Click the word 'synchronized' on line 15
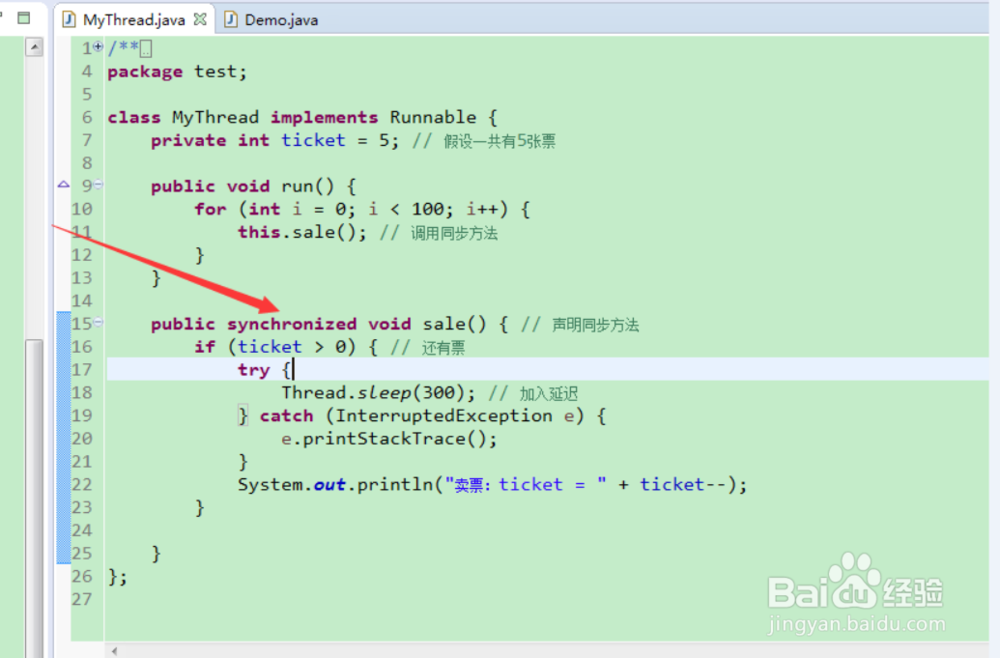This screenshot has height=658, width=1000. click(x=291, y=325)
